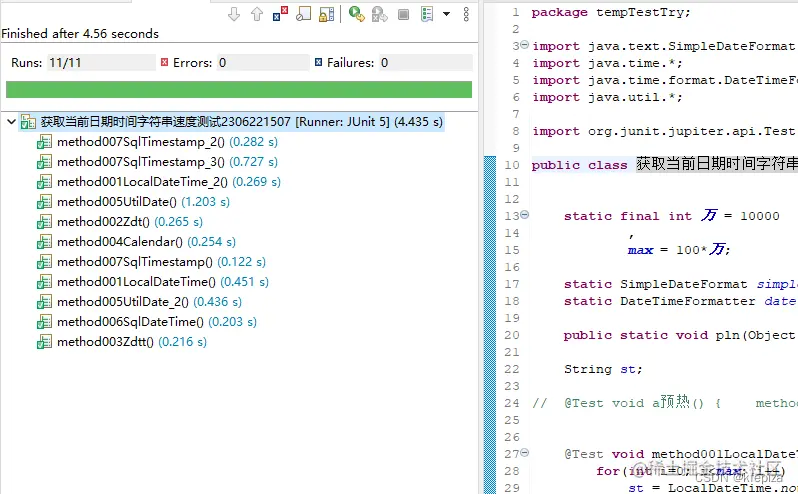Select method007SqlTimestamp_2() test result

pos(167,142)
